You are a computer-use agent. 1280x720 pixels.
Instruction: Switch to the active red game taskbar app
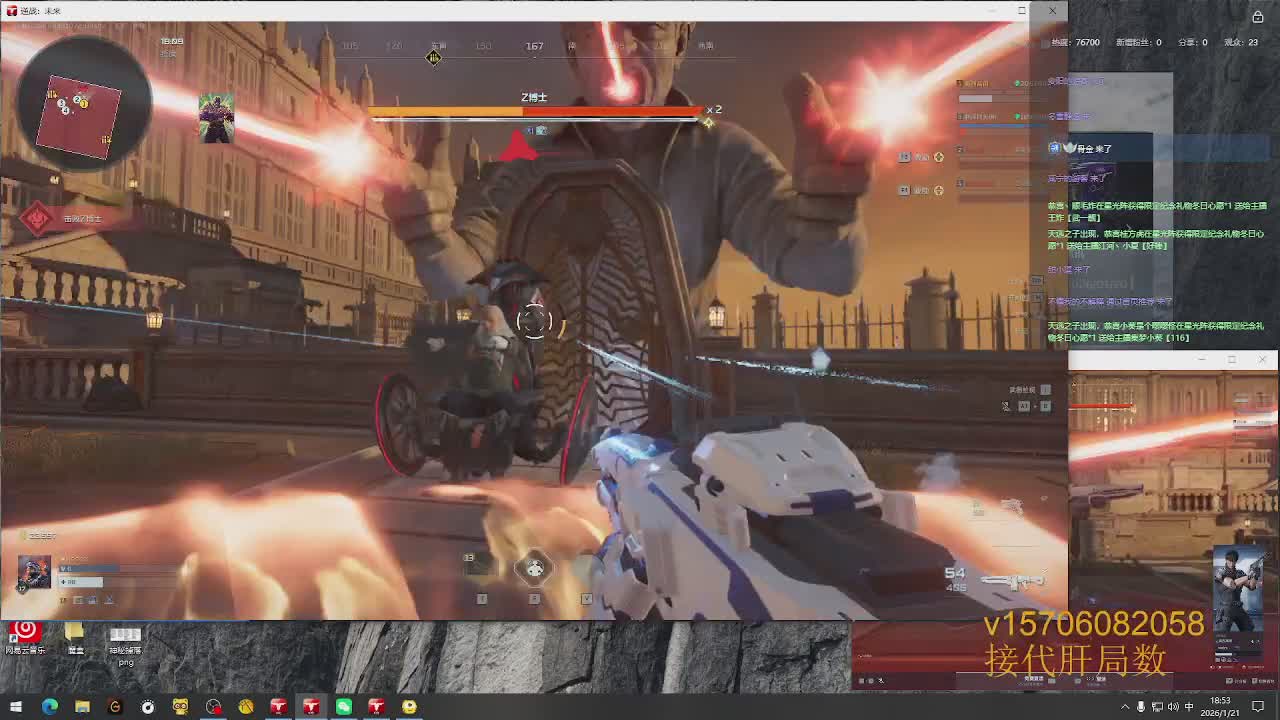click(x=311, y=707)
